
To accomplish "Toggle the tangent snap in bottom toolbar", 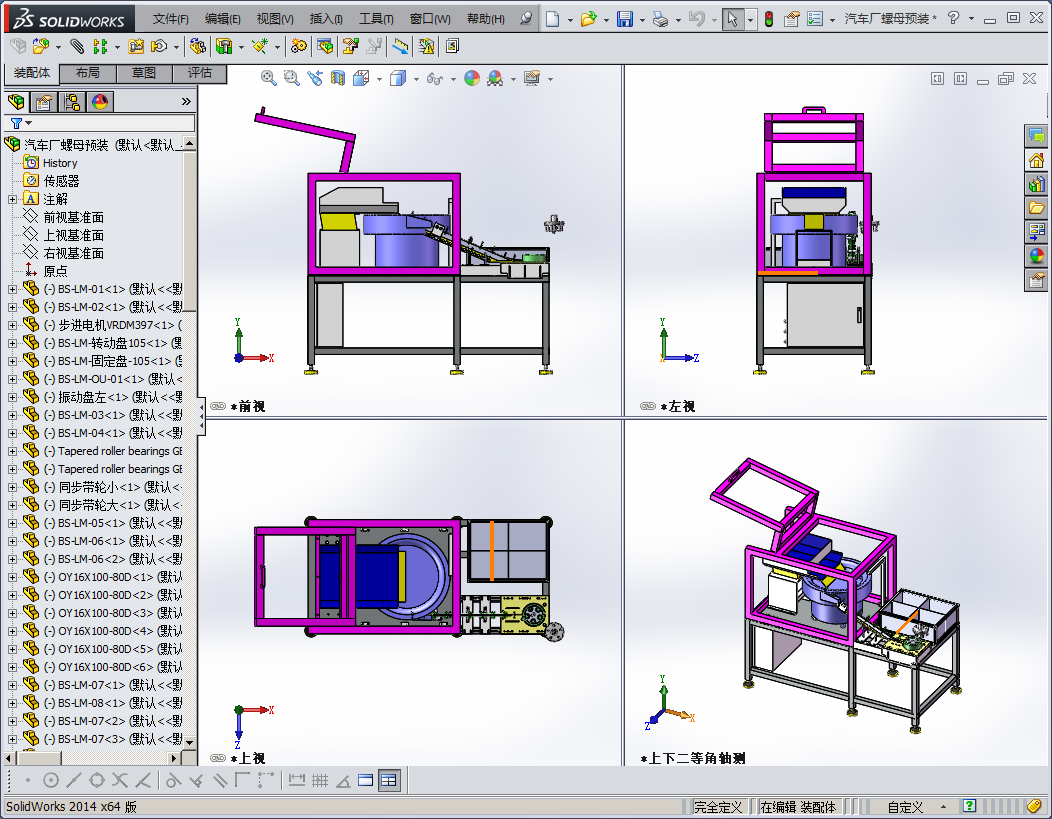I will [174, 780].
